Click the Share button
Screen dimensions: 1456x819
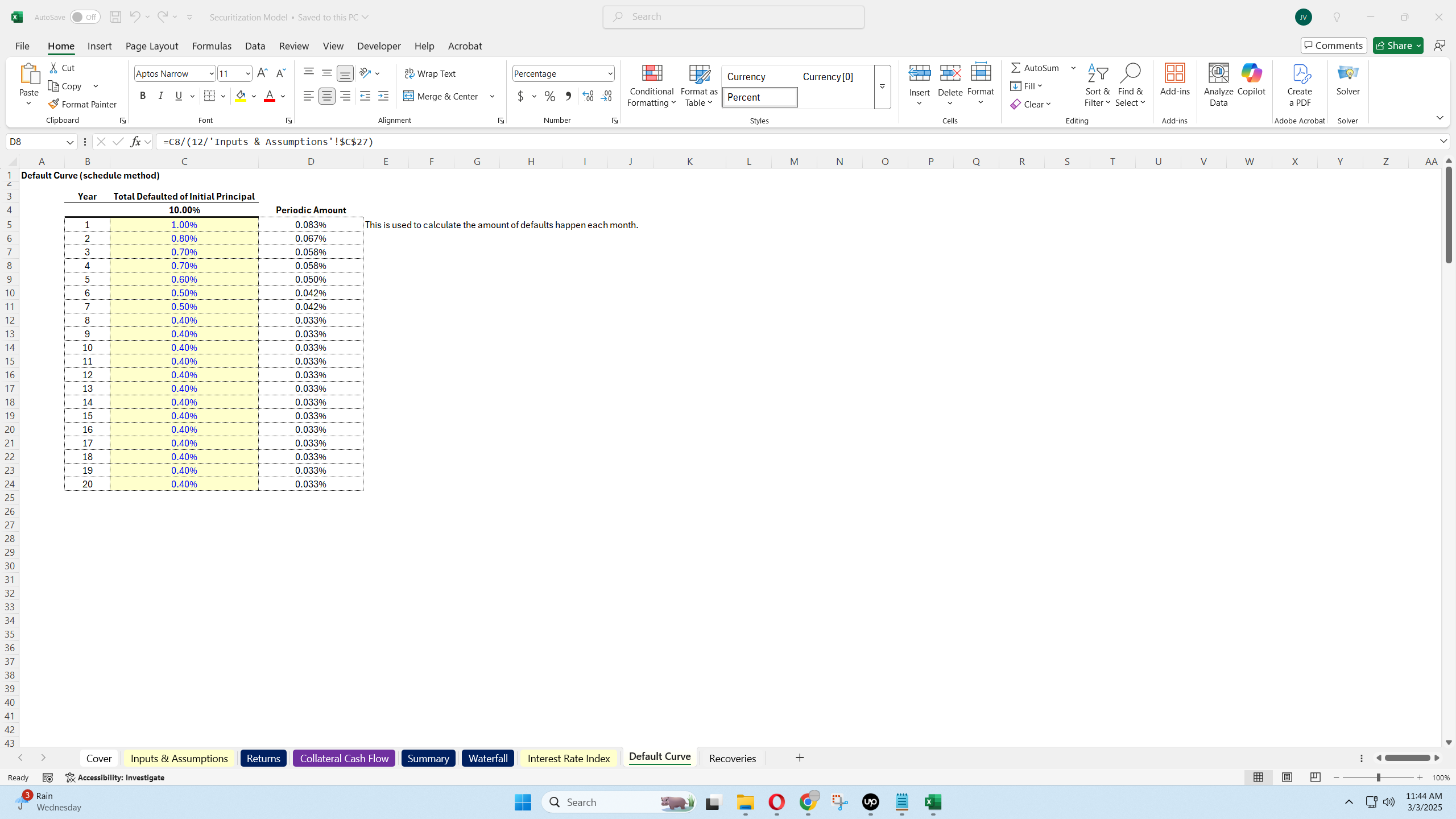coord(1397,45)
